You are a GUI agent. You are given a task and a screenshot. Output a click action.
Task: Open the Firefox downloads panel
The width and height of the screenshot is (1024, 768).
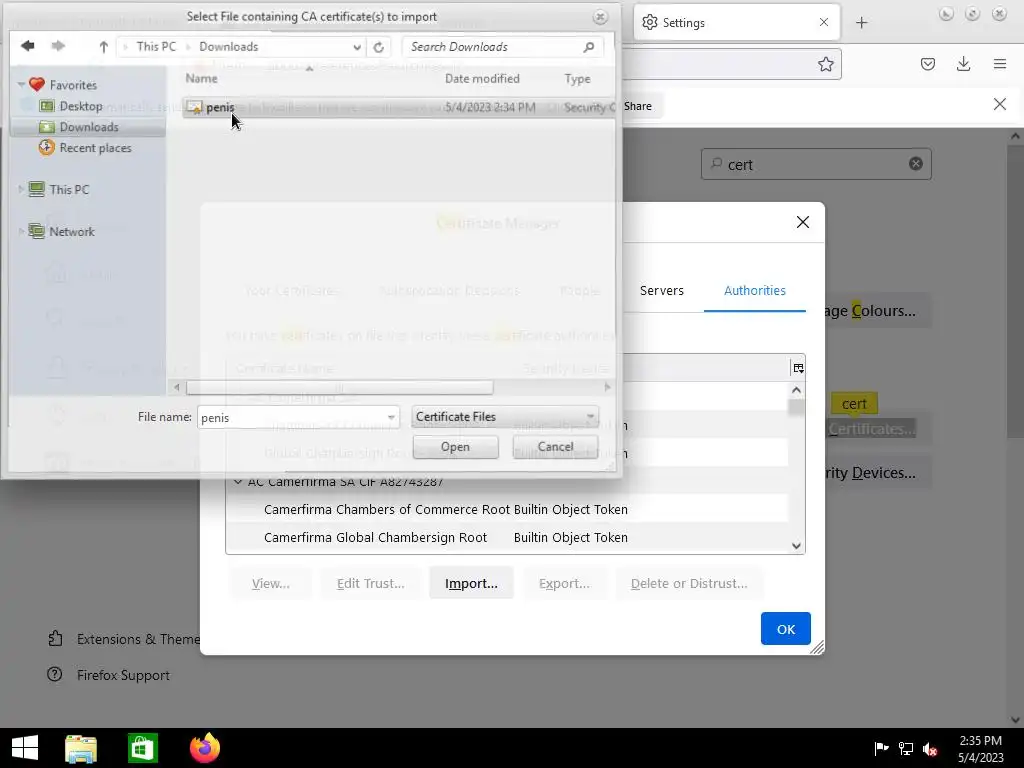963,64
